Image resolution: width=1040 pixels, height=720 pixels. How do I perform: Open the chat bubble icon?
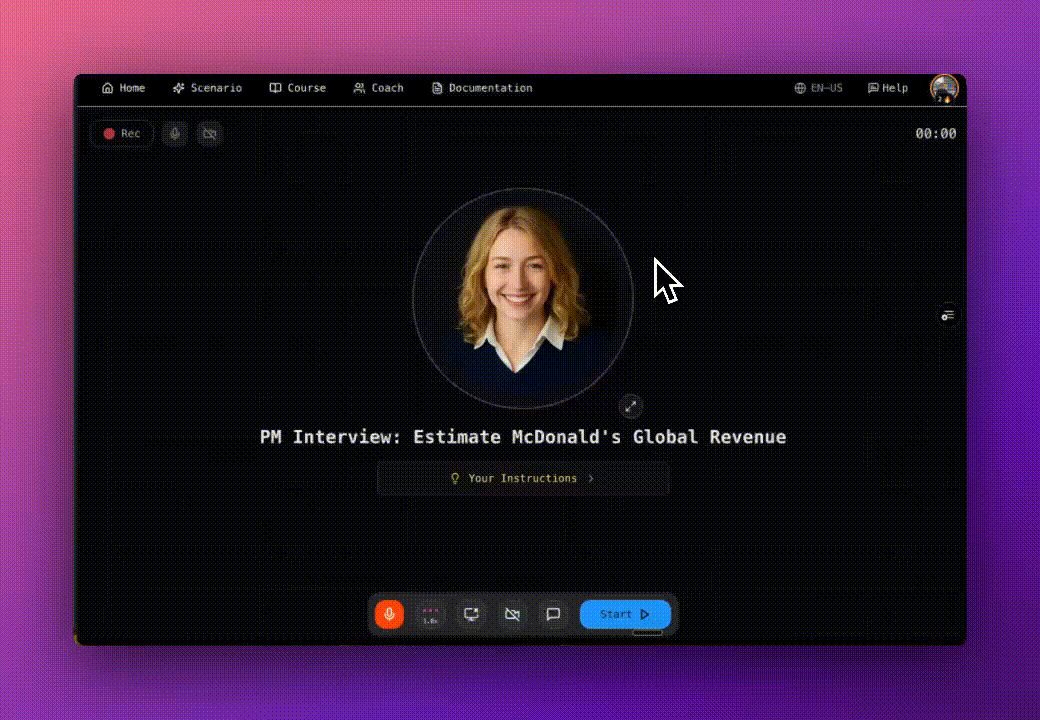click(x=553, y=614)
